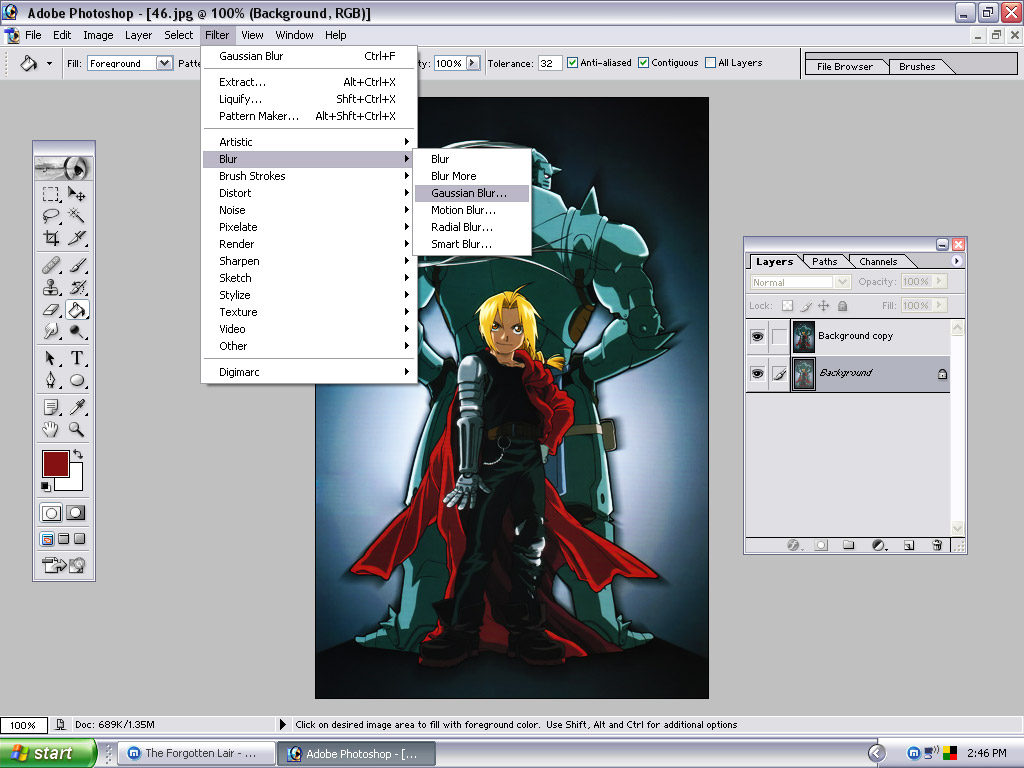The height and width of the screenshot is (768, 1024).
Task: Delete layer with trash icon
Action: 936,545
